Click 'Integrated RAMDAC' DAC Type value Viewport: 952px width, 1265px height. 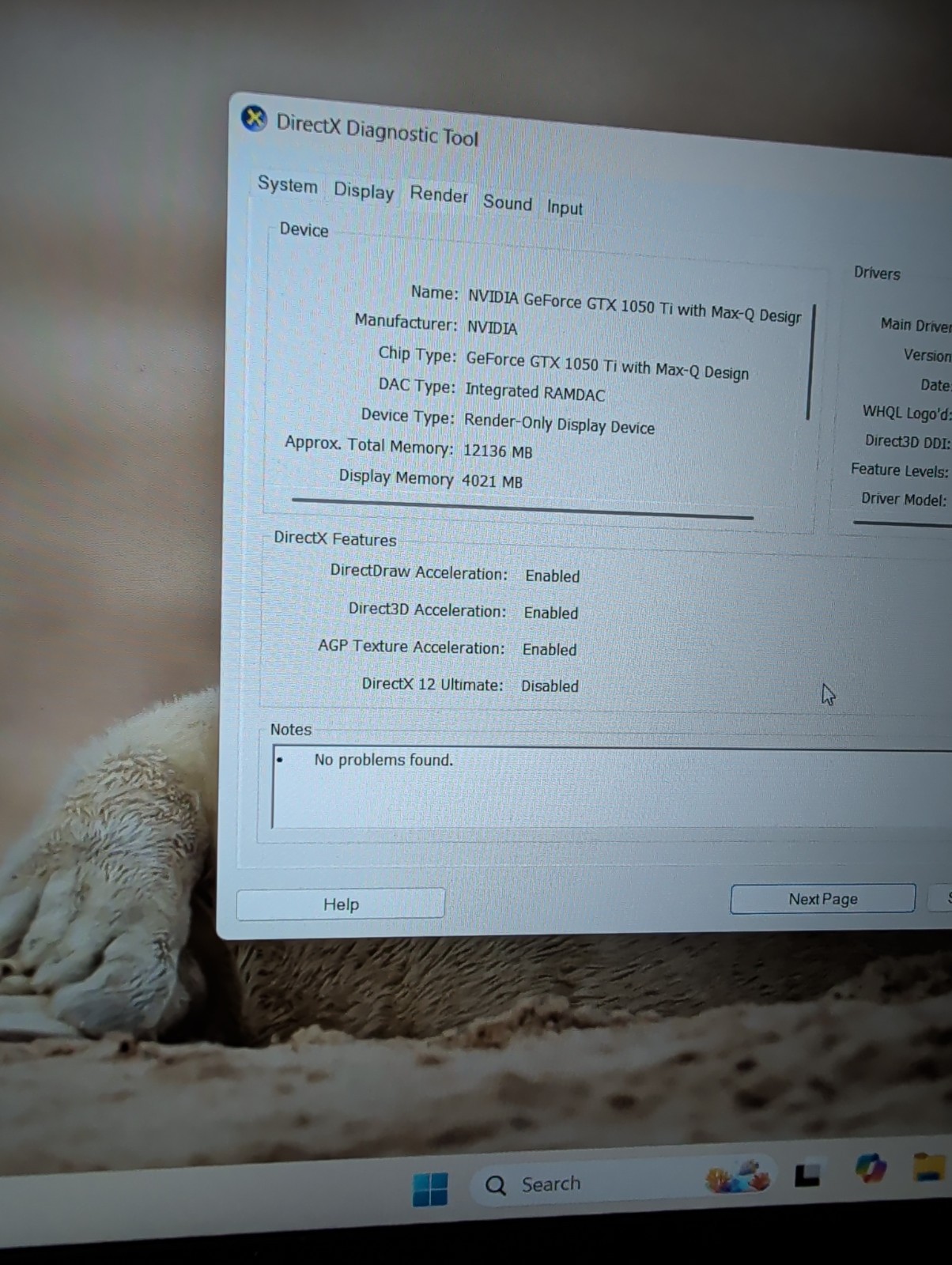coord(535,392)
